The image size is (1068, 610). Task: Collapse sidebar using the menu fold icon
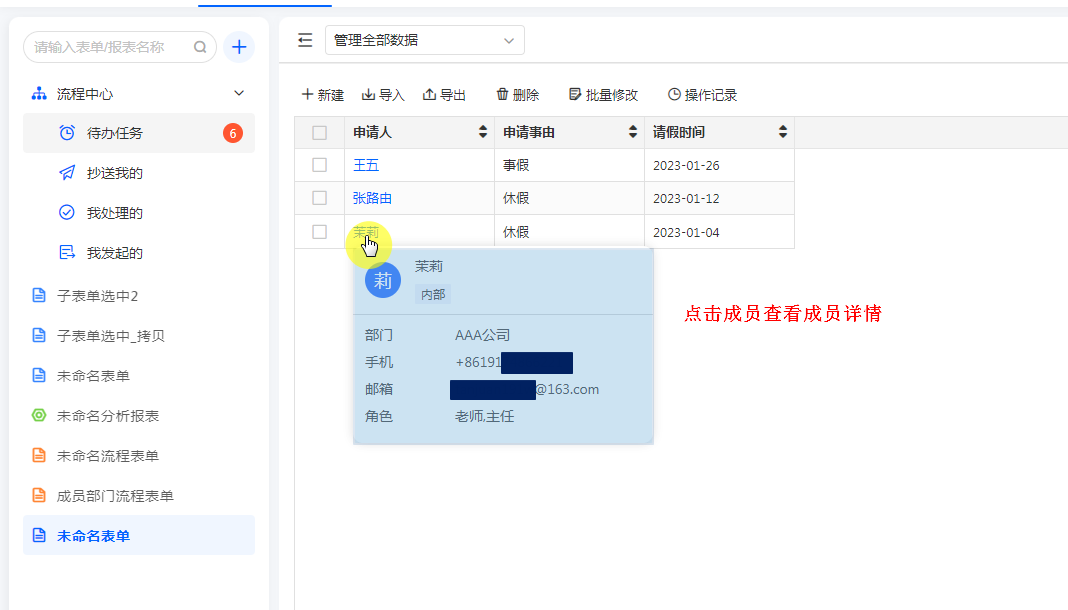(305, 40)
